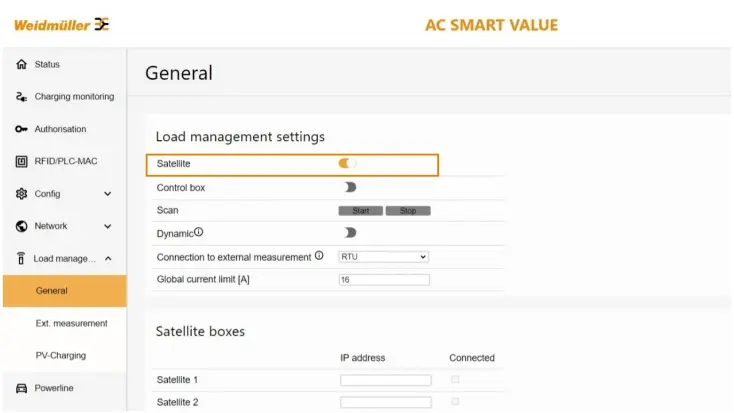Open the RTU connection dropdown
734x413 pixels.
pos(384,257)
